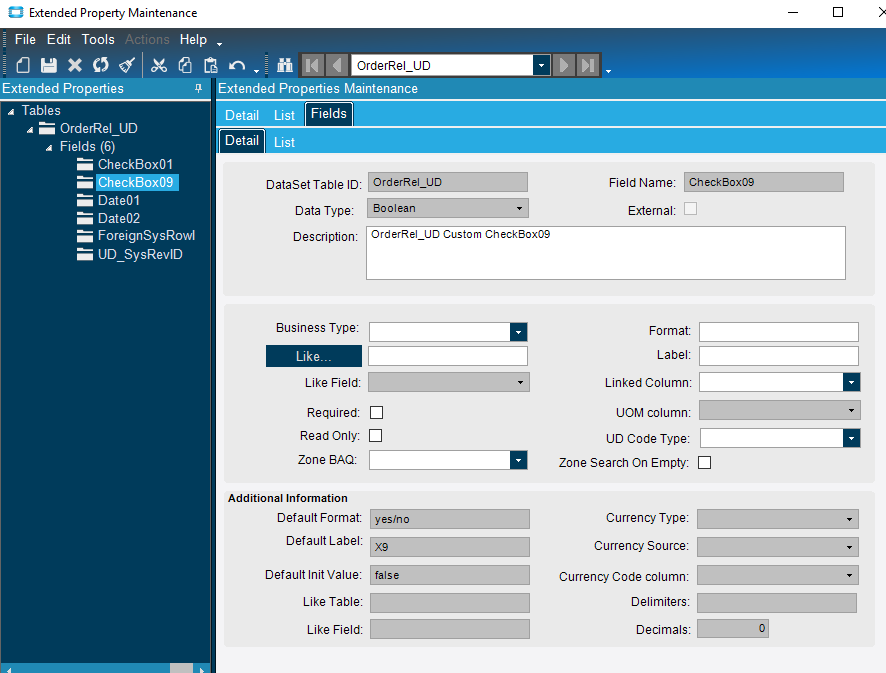Click the tree horizontal scrollbar thumb

(x=181, y=668)
